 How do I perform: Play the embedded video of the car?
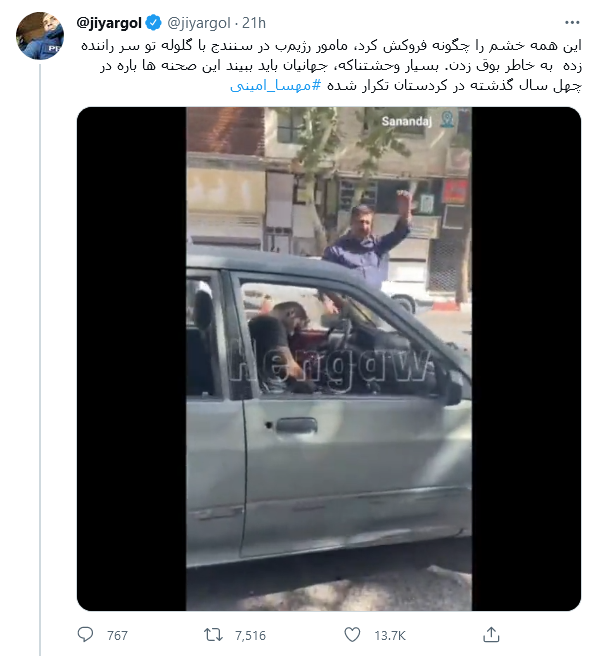[x=329, y=359]
